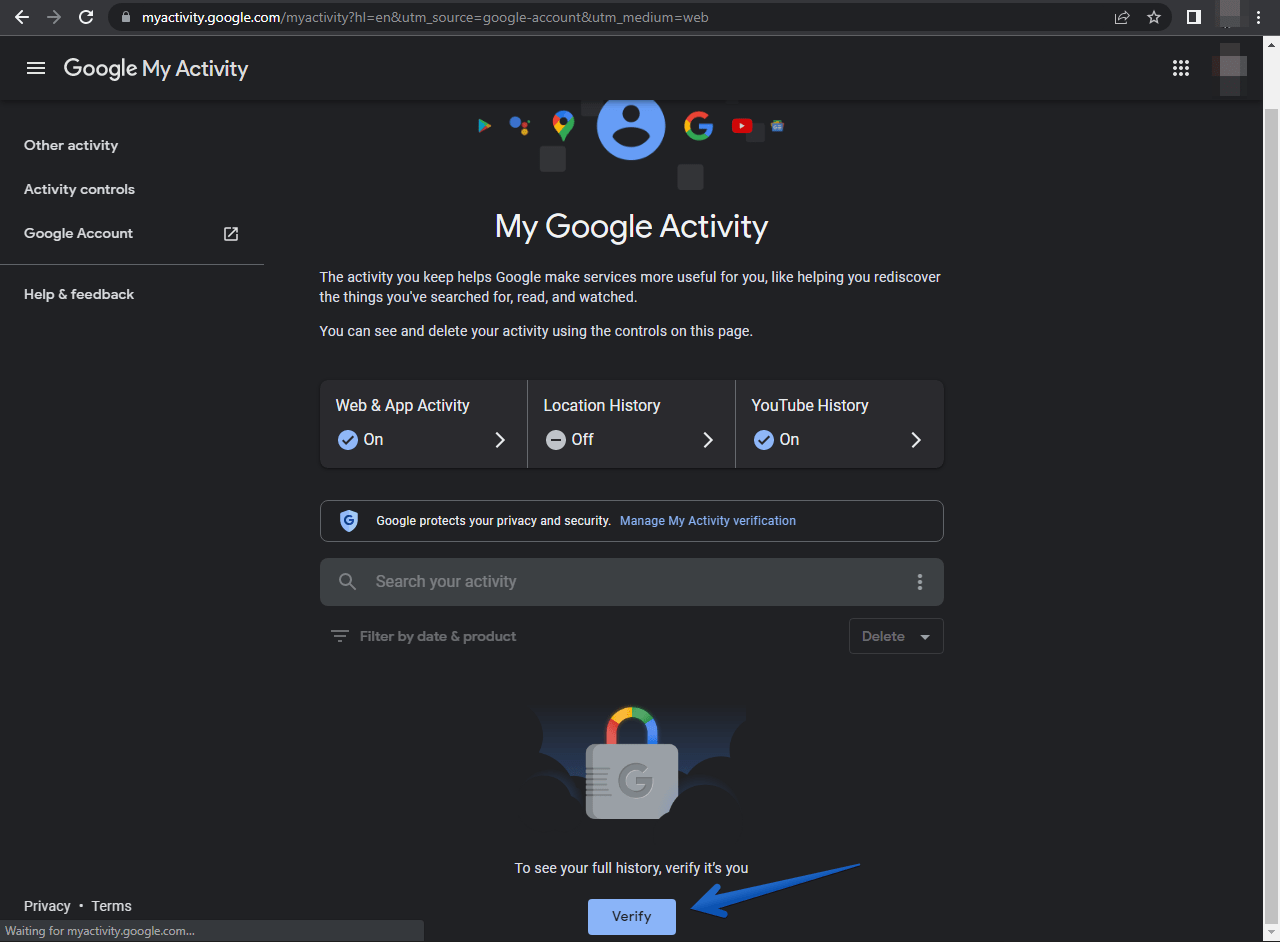
Task: Open the hamburger main menu
Action: tap(36, 68)
